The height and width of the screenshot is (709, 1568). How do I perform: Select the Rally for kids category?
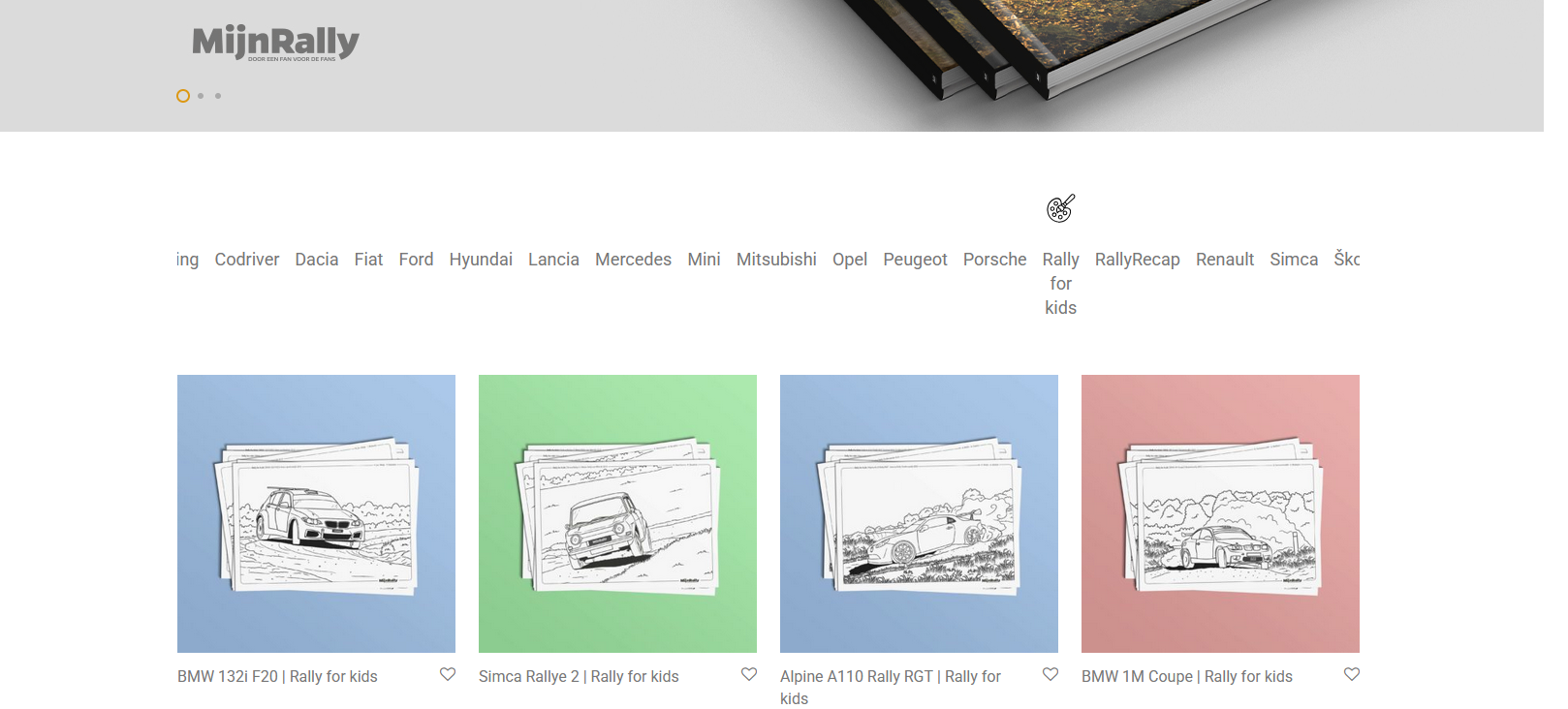pyautogui.click(x=1060, y=283)
